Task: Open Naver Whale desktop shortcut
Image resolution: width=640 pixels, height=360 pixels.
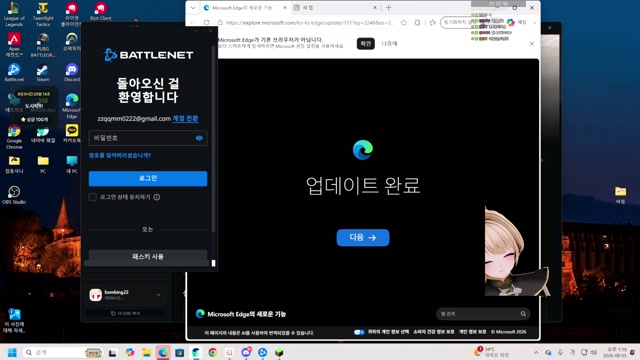Action: [43, 135]
